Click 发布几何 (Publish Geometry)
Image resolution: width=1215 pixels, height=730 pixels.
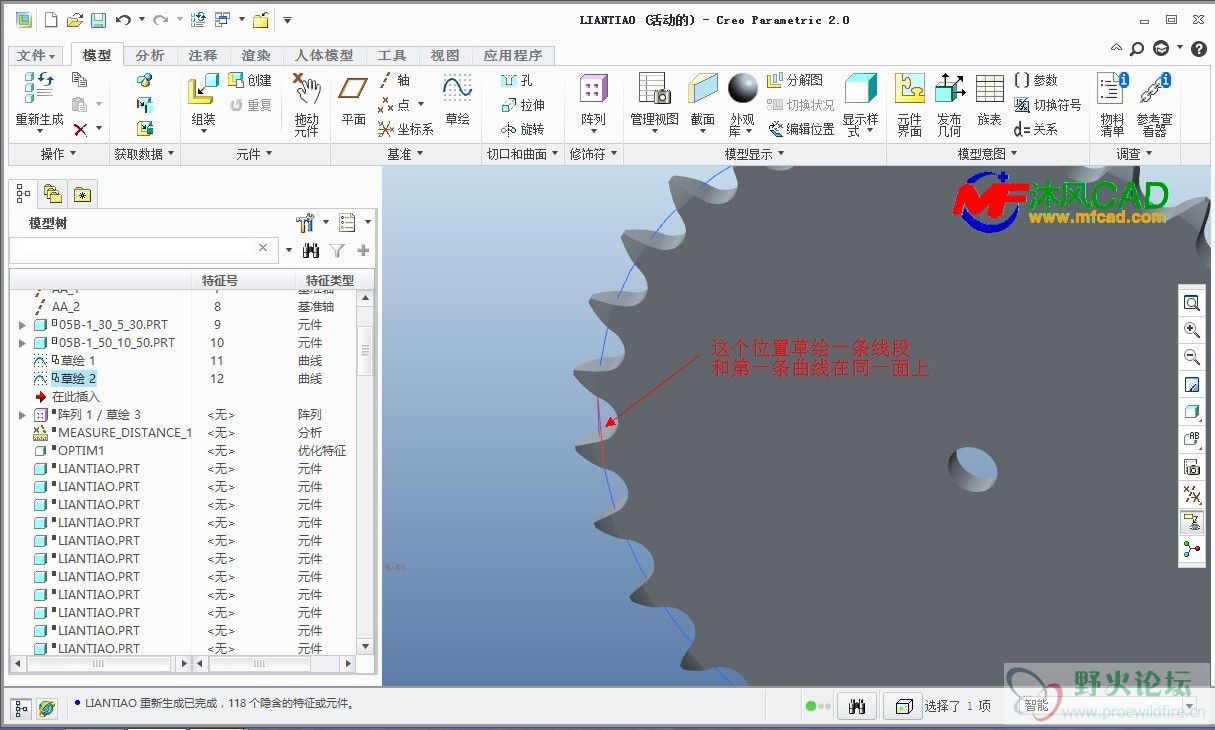pos(949,104)
